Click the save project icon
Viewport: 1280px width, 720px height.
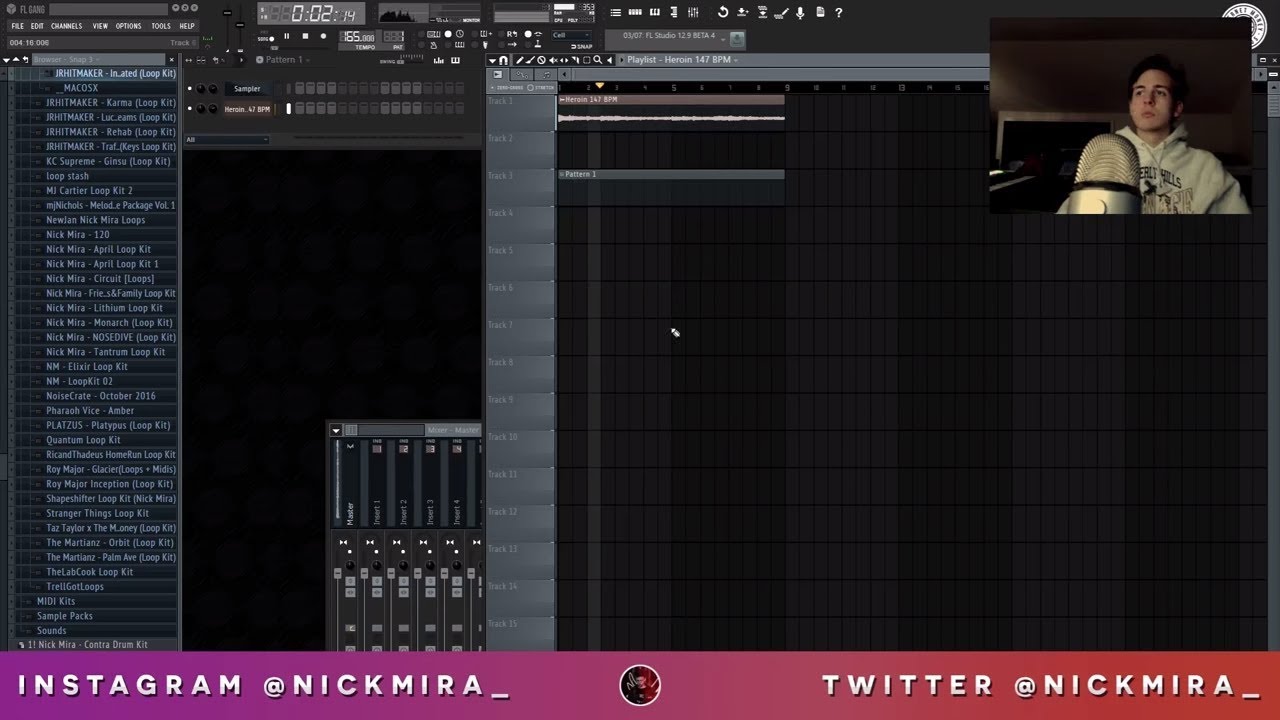click(x=742, y=12)
